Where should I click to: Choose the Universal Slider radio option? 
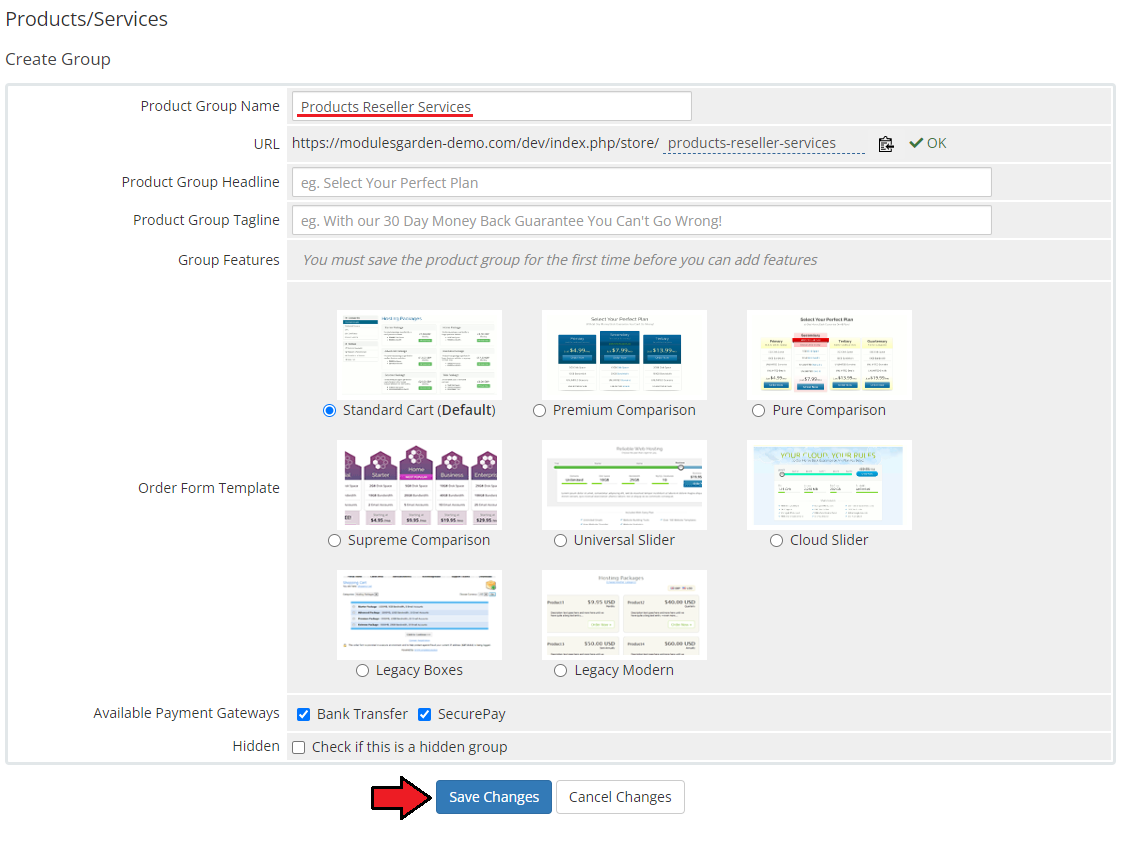point(560,540)
